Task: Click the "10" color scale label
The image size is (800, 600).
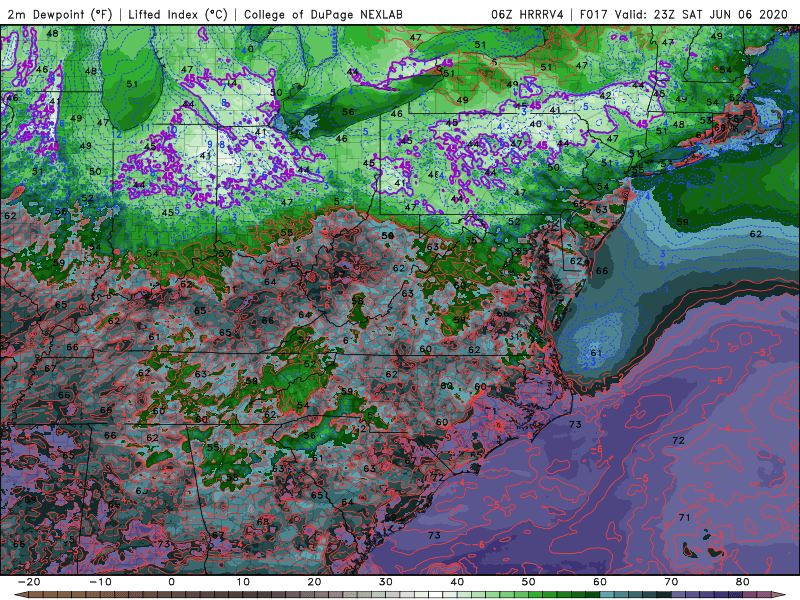Action: tap(243, 582)
